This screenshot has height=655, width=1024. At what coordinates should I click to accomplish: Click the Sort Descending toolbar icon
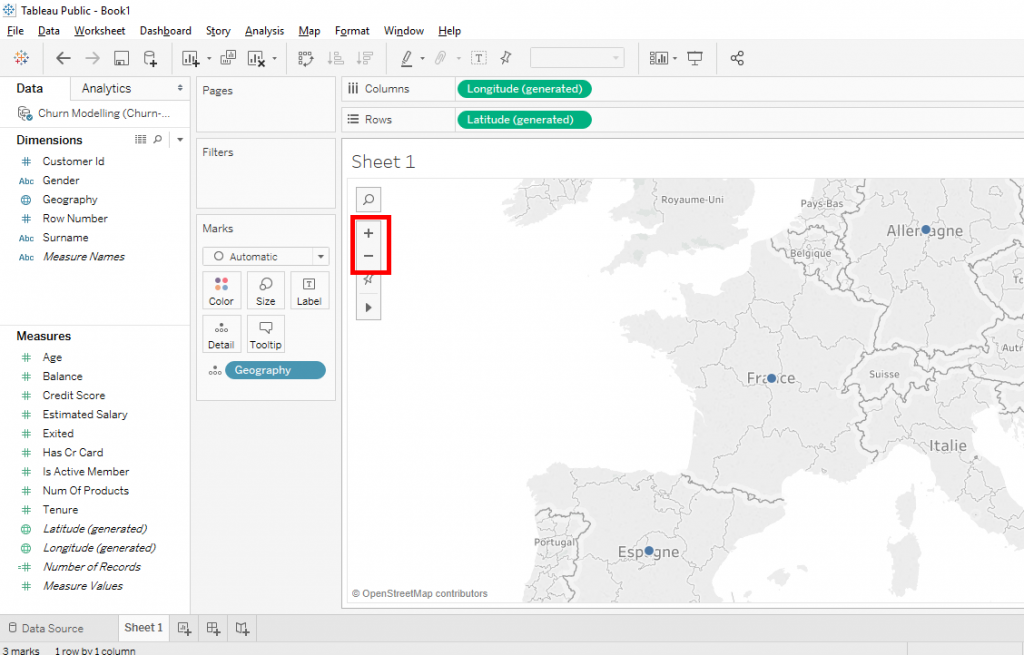pyautogui.click(x=366, y=57)
